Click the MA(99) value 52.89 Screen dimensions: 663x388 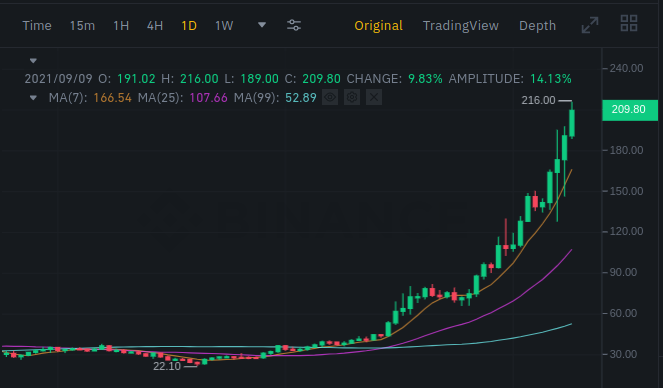click(301, 98)
